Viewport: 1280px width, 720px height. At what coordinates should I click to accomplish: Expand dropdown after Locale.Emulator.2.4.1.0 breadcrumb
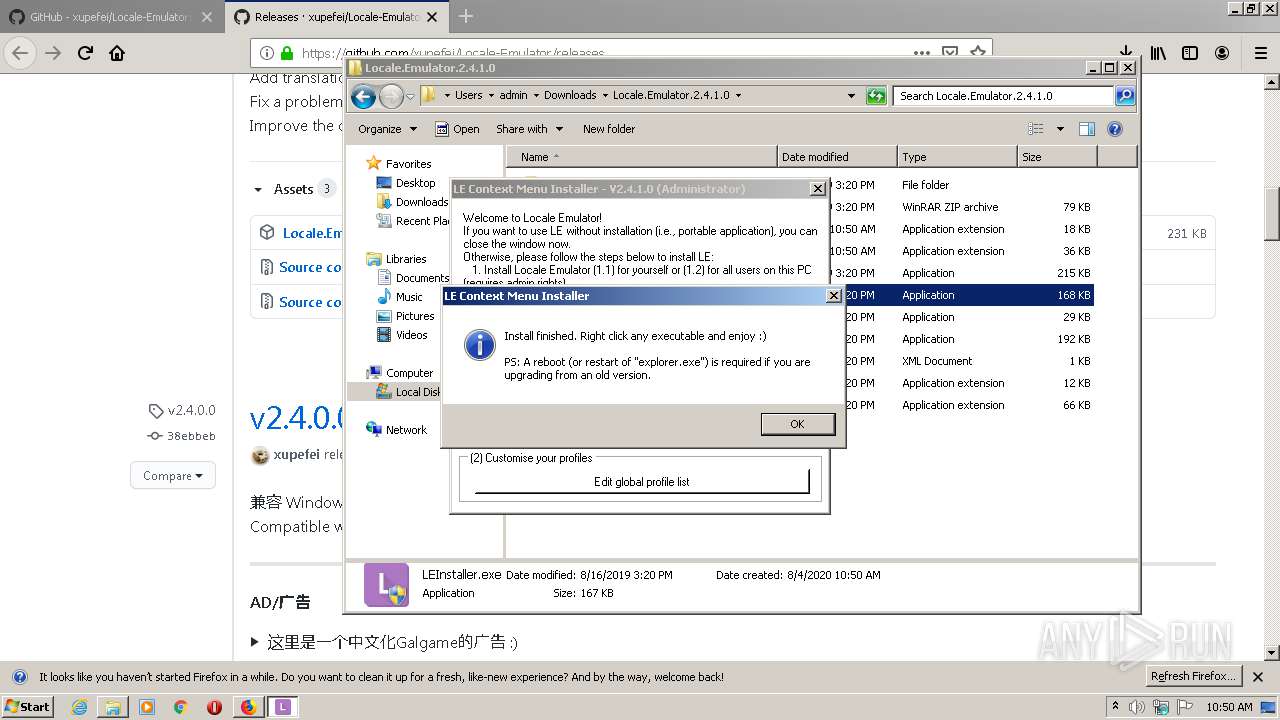tap(739, 96)
